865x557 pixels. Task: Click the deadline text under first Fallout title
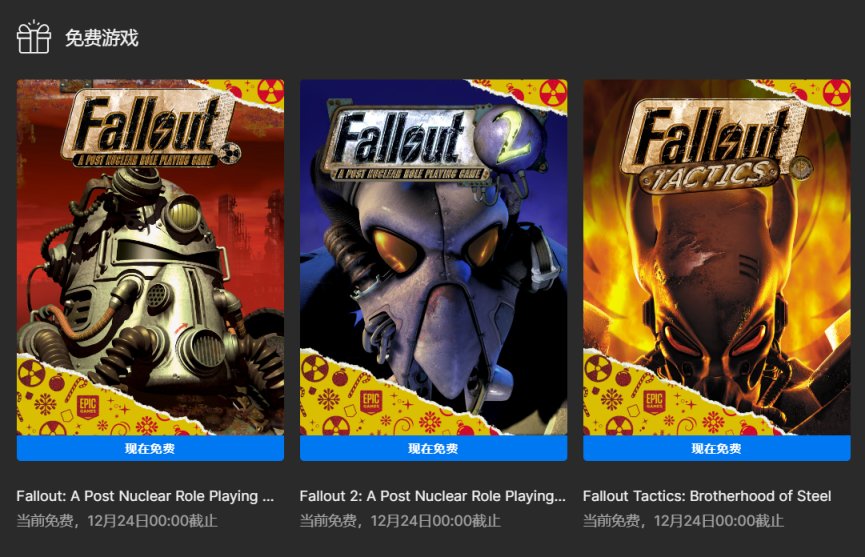[117, 521]
